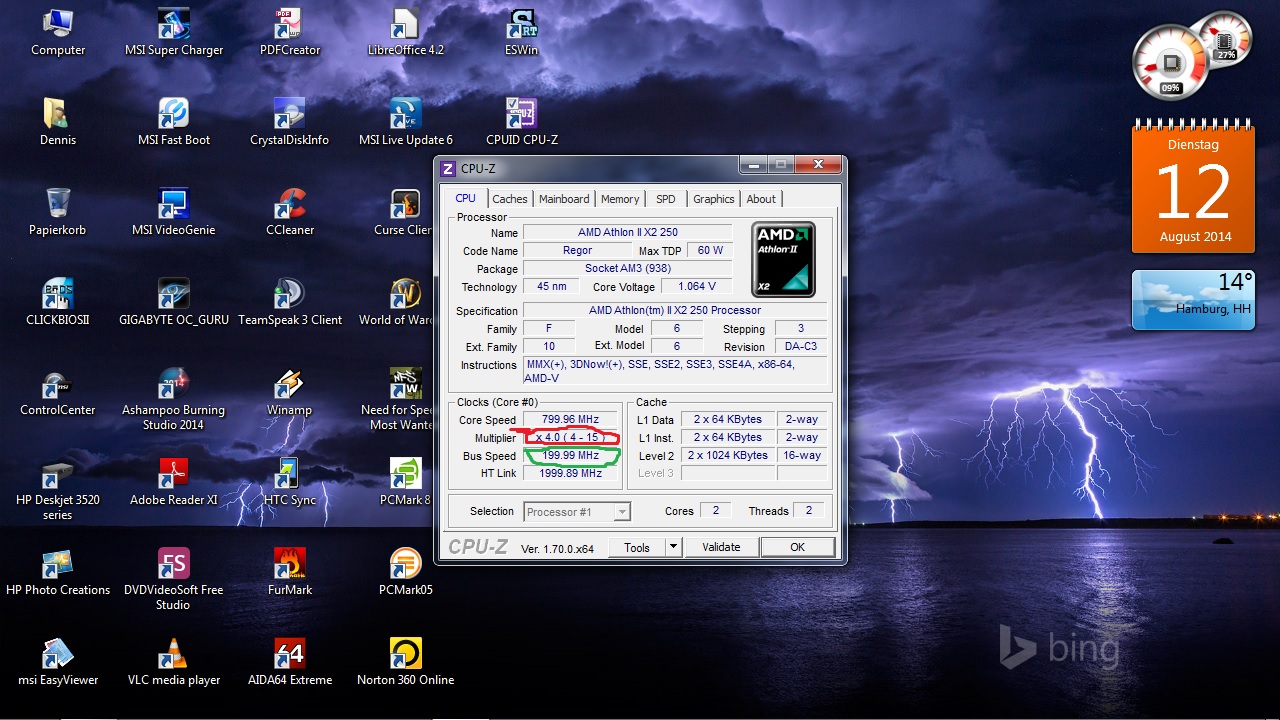Open Winamp desktop shortcut
Image resolution: width=1280 pixels, height=720 pixels.
click(290, 392)
